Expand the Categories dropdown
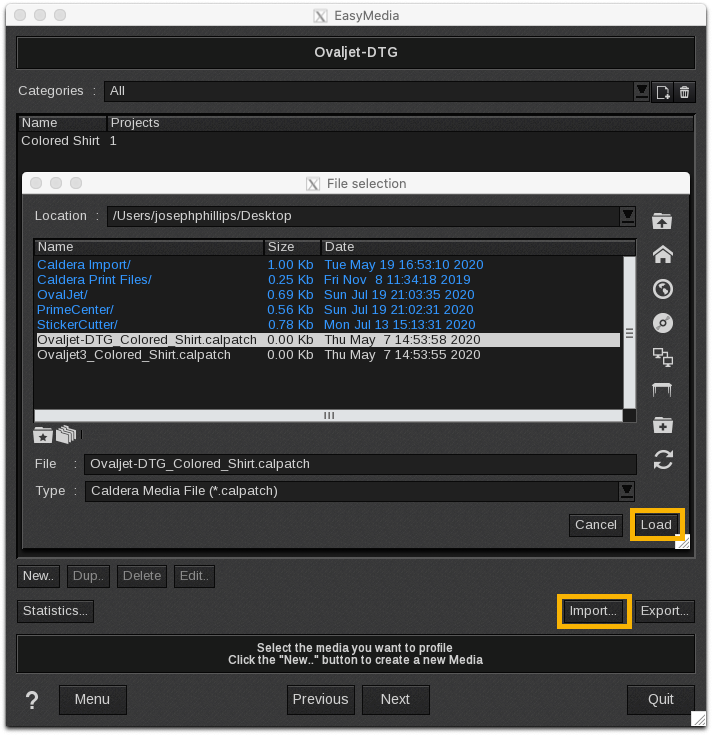 pyautogui.click(x=642, y=92)
